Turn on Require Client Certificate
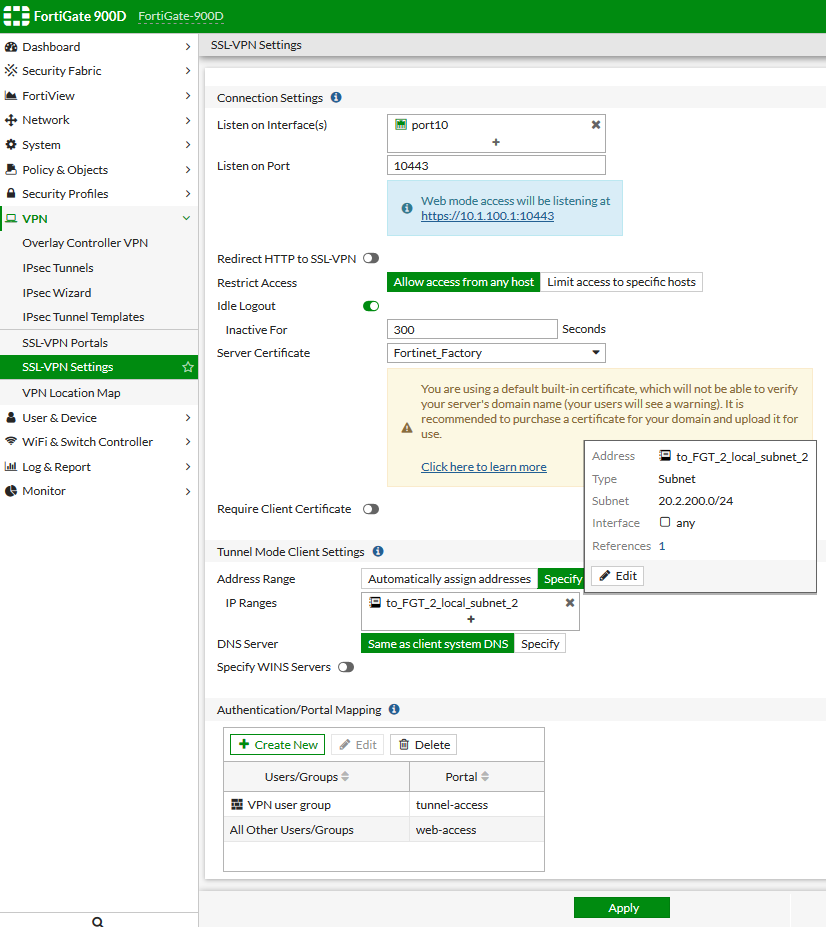Screen dimensions: 826x927 point(371,509)
